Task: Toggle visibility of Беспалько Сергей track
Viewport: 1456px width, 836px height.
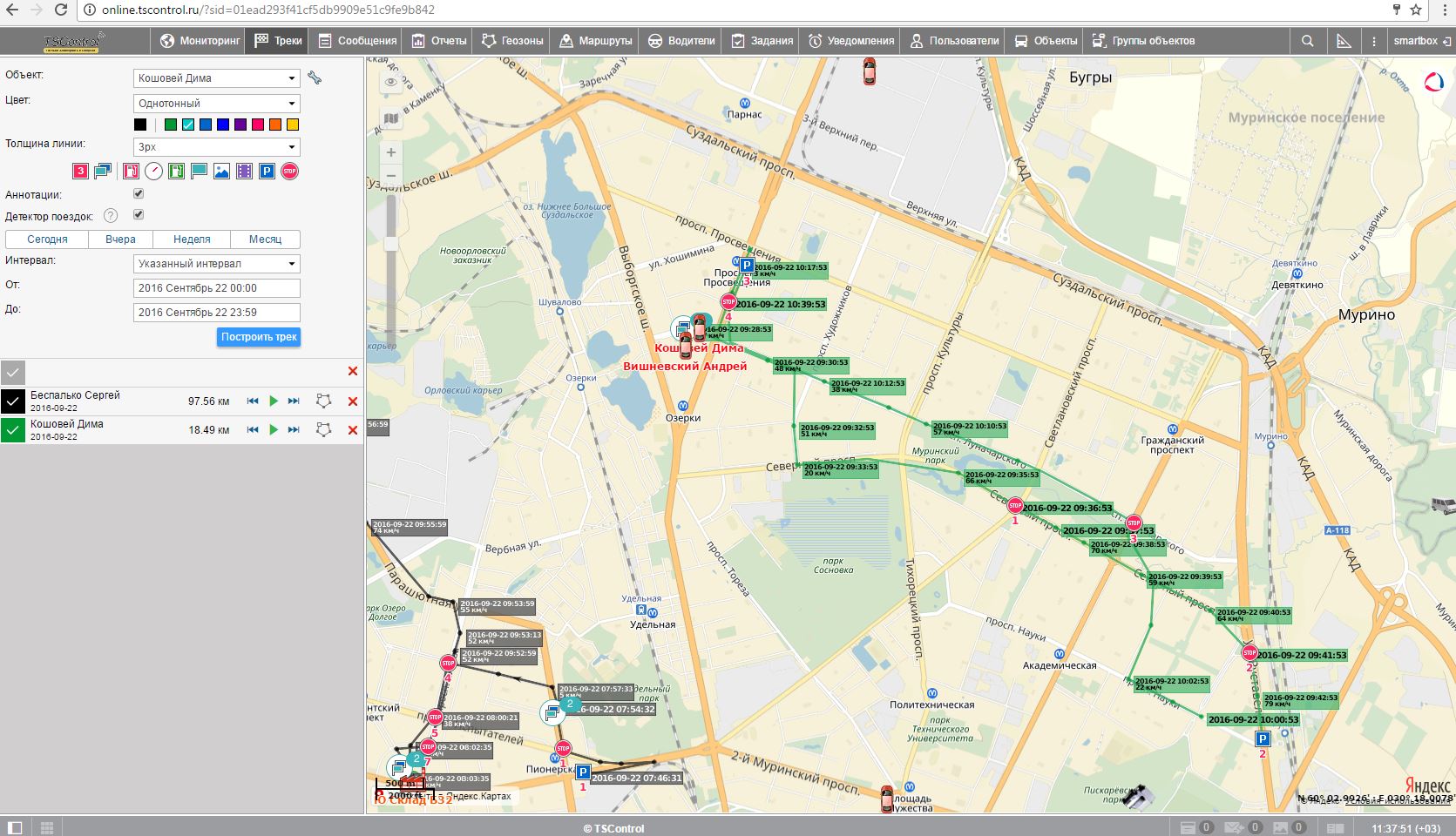Action: tap(13, 401)
